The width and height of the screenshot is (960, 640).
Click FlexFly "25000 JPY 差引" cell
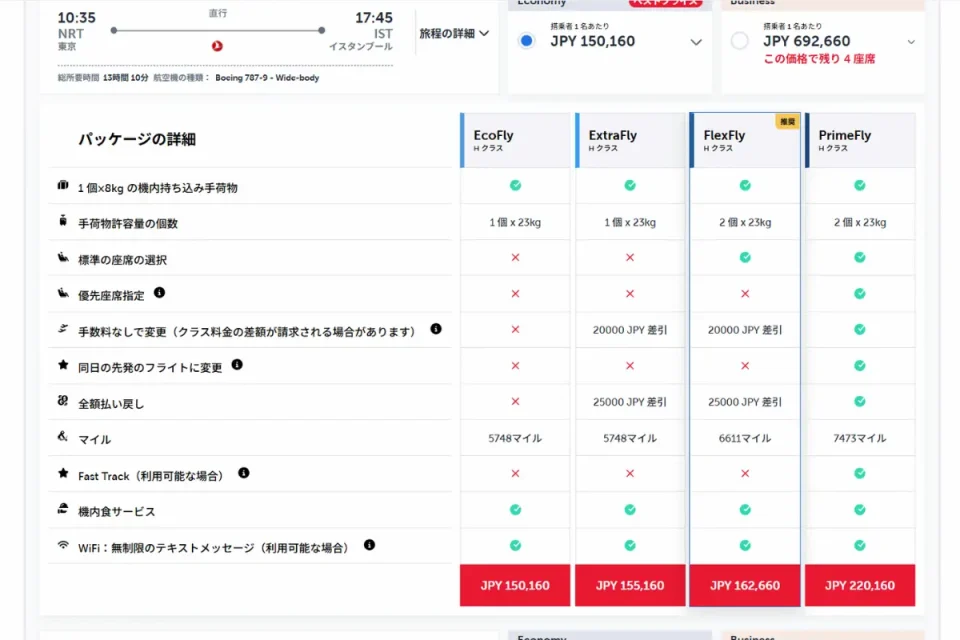point(745,402)
